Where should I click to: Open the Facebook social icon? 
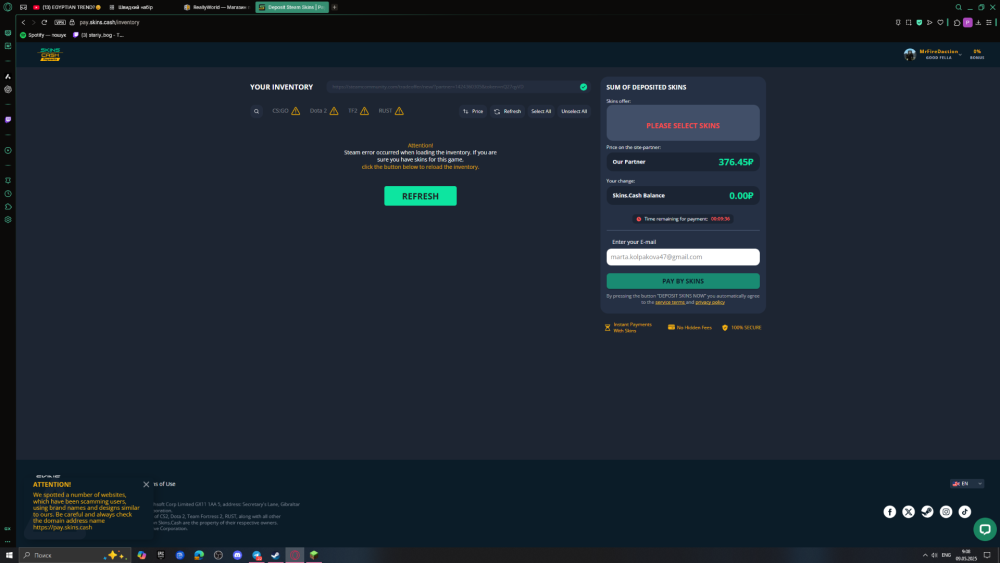890,511
